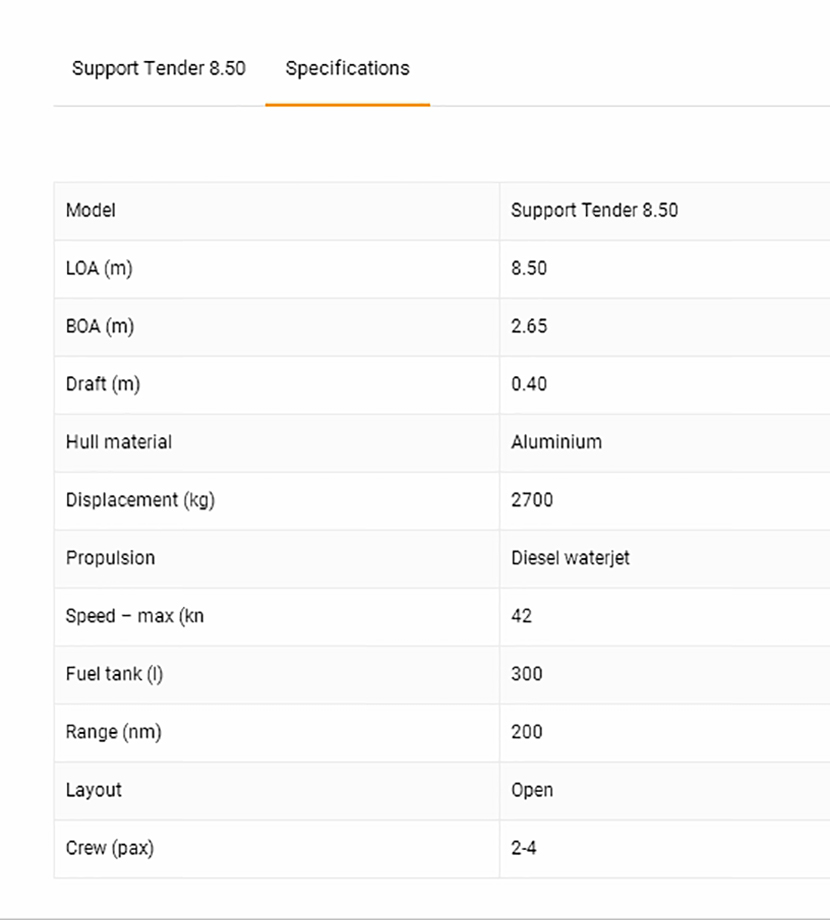Click the Open layout value
Image resolution: width=830 pixels, height=920 pixels.
532,791
